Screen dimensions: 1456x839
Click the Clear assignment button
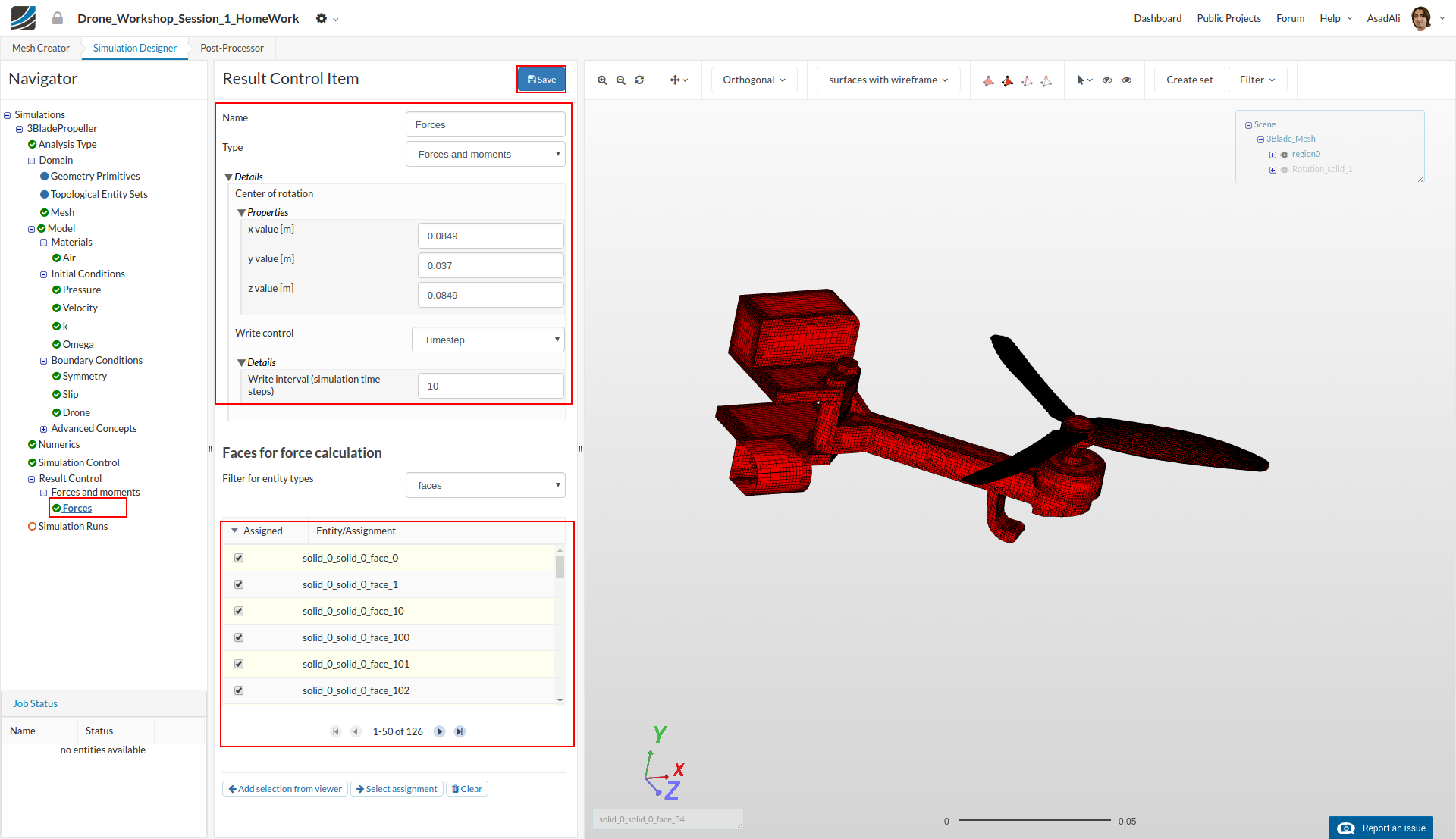click(x=467, y=789)
